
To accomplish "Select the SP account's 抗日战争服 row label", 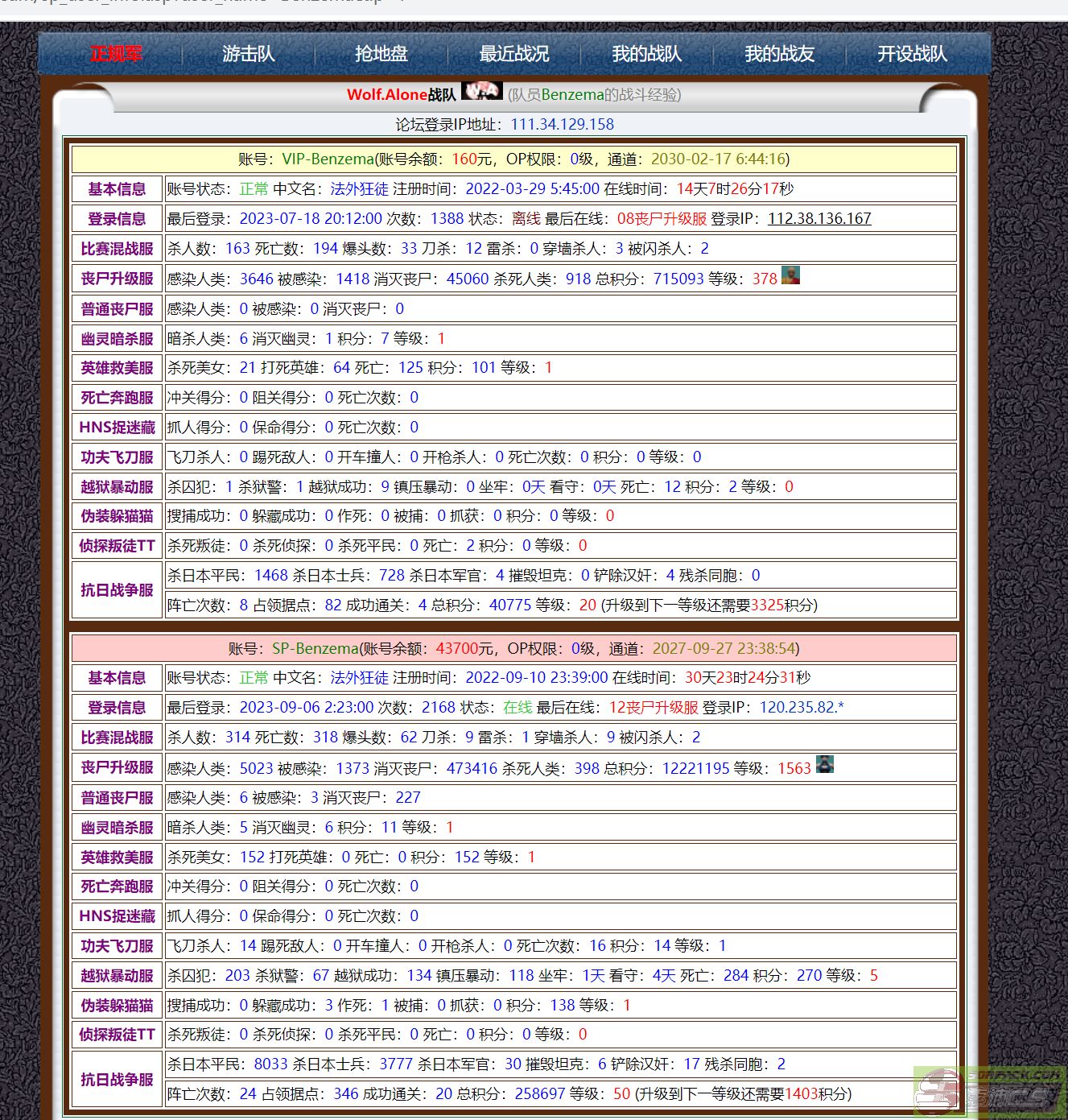I will pyautogui.click(x=117, y=1079).
